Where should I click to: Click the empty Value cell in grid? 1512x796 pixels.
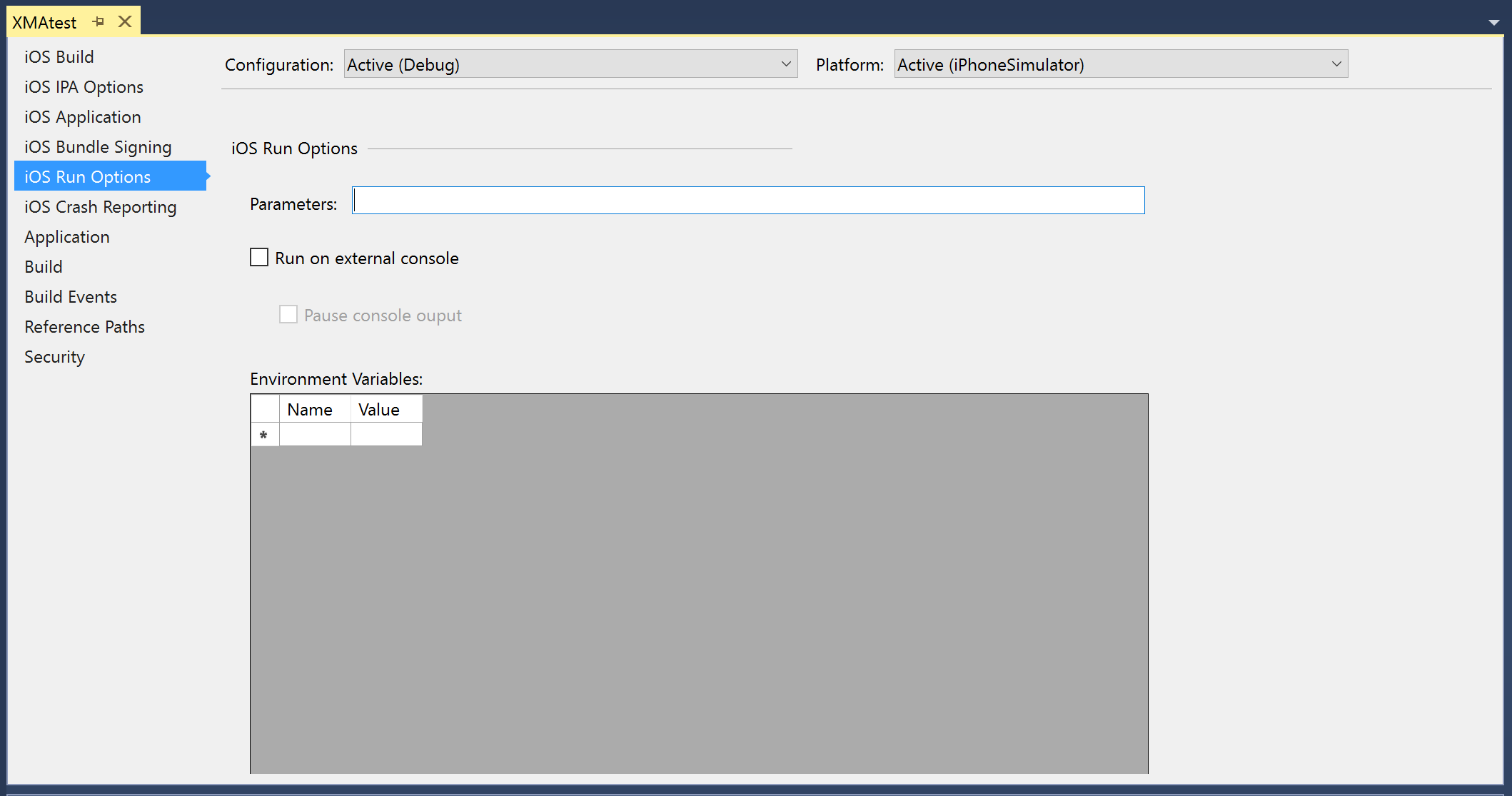click(386, 434)
